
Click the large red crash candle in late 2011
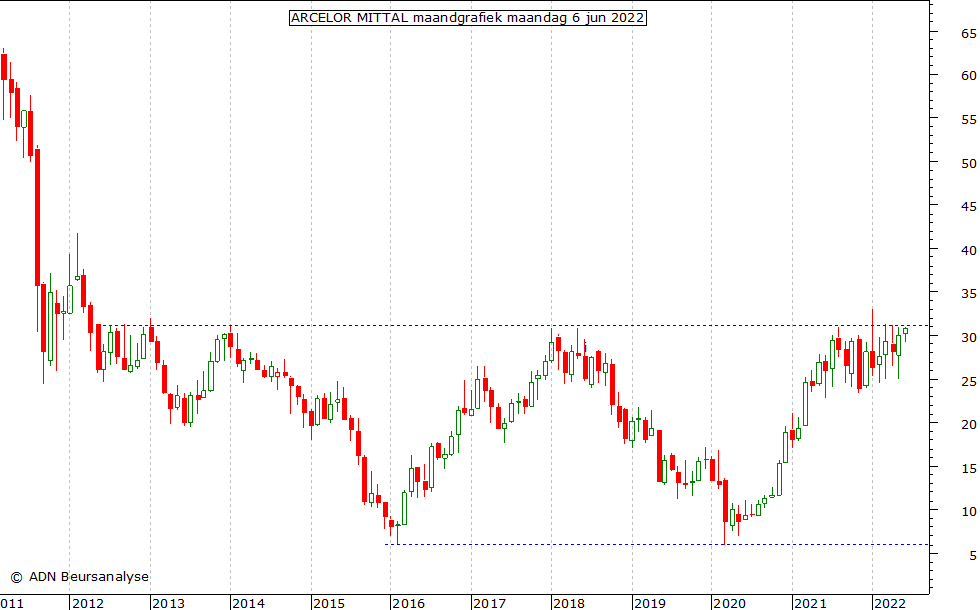point(38,217)
